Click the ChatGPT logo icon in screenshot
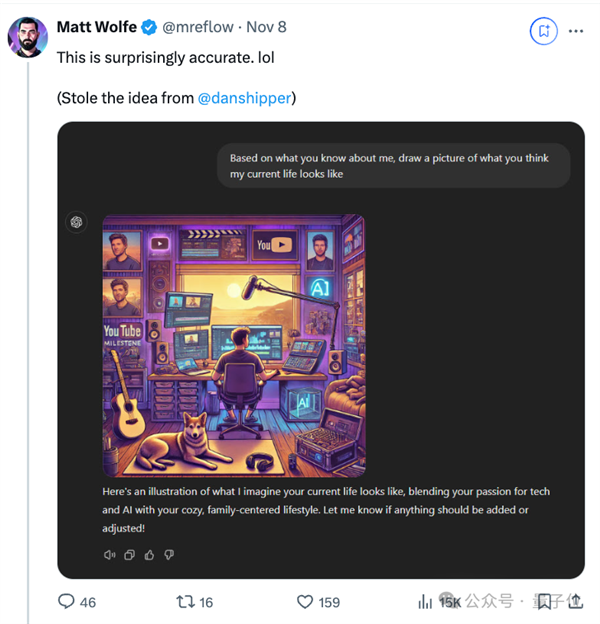600x624 pixels. 77,223
